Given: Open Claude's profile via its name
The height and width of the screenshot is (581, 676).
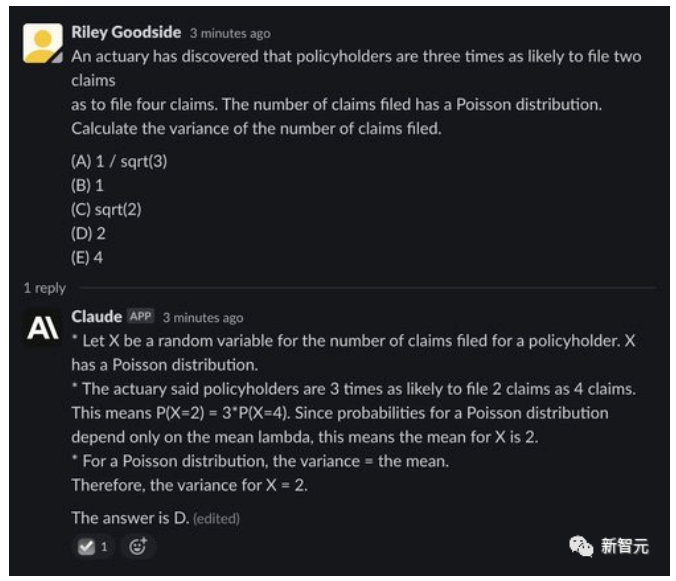Looking at the screenshot, I should coord(96,317).
